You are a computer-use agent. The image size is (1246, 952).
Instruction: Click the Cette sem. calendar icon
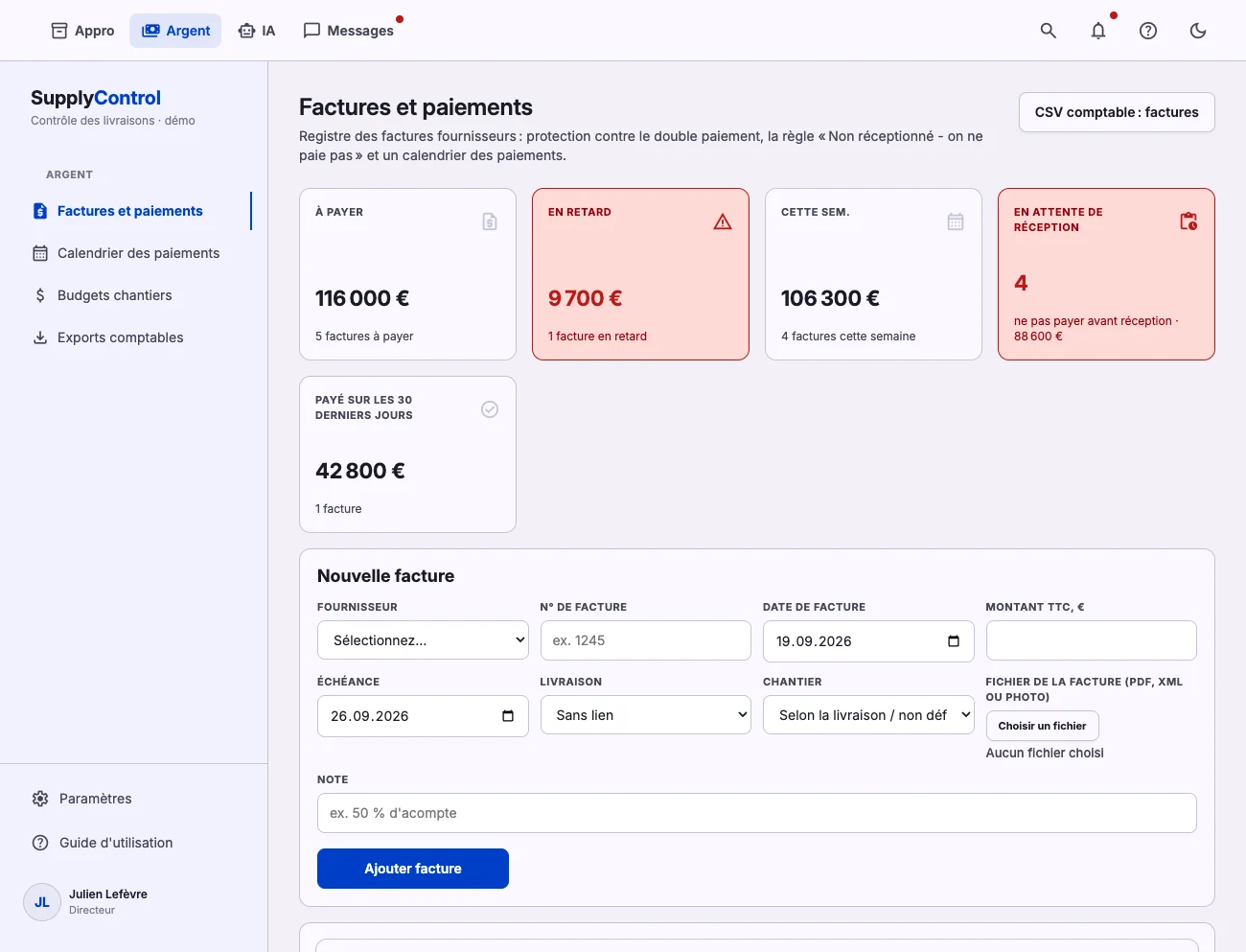(956, 221)
